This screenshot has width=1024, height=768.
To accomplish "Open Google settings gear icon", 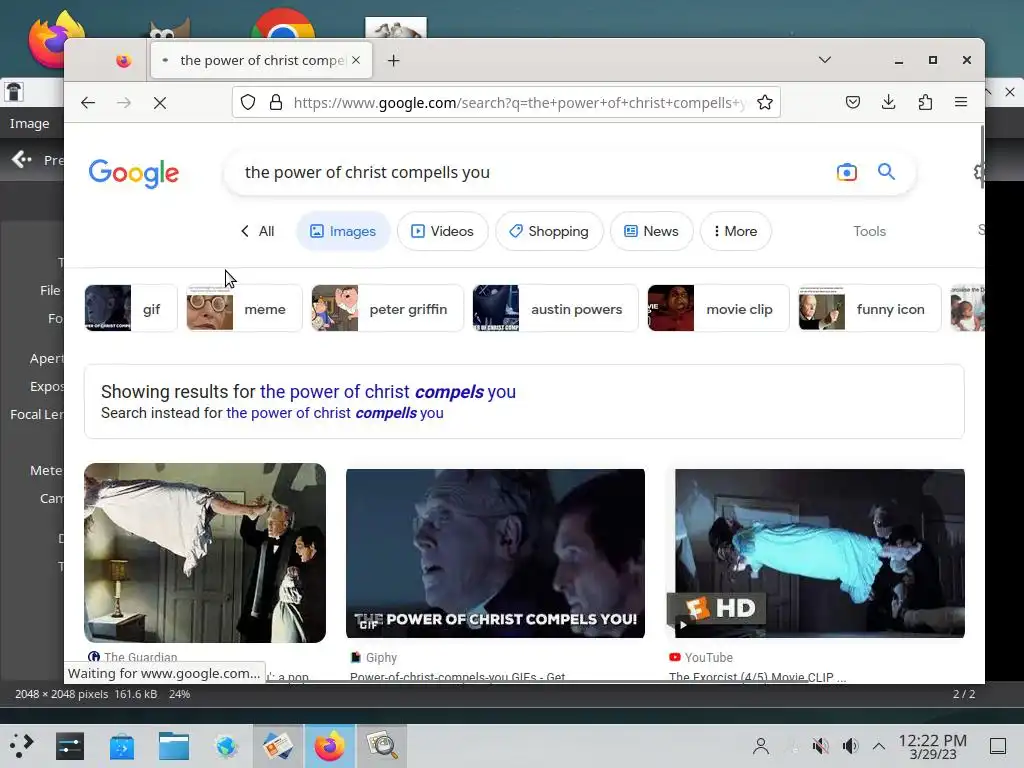I will click(x=979, y=172).
